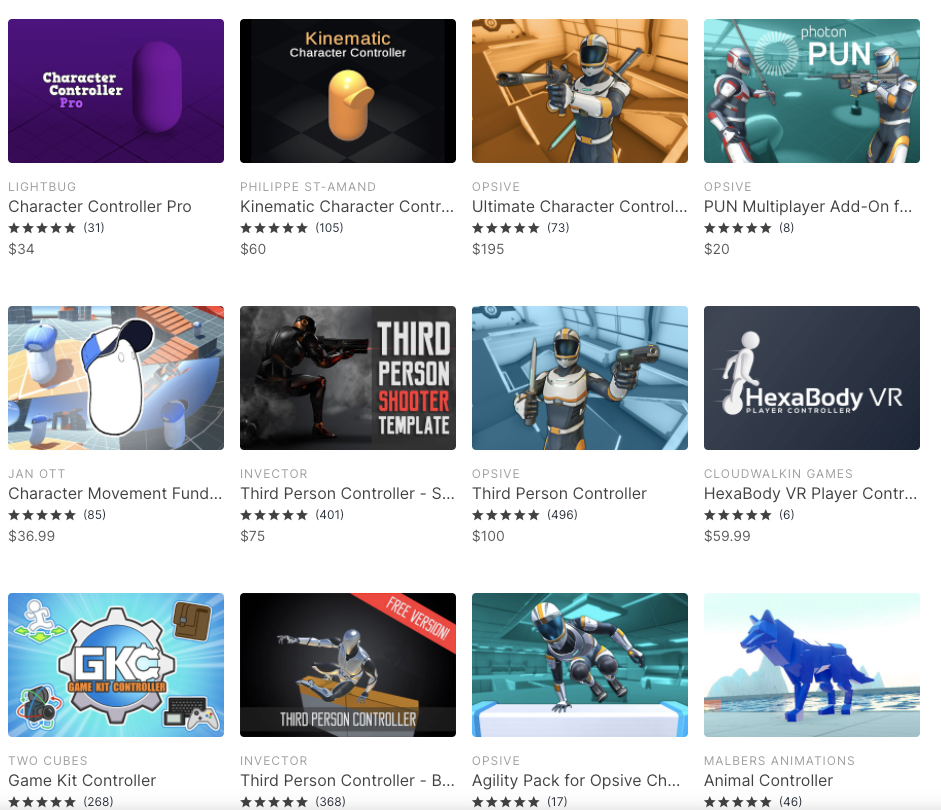Click the $34 price text
The height and width of the screenshot is (810, 941).
point(21,249)
